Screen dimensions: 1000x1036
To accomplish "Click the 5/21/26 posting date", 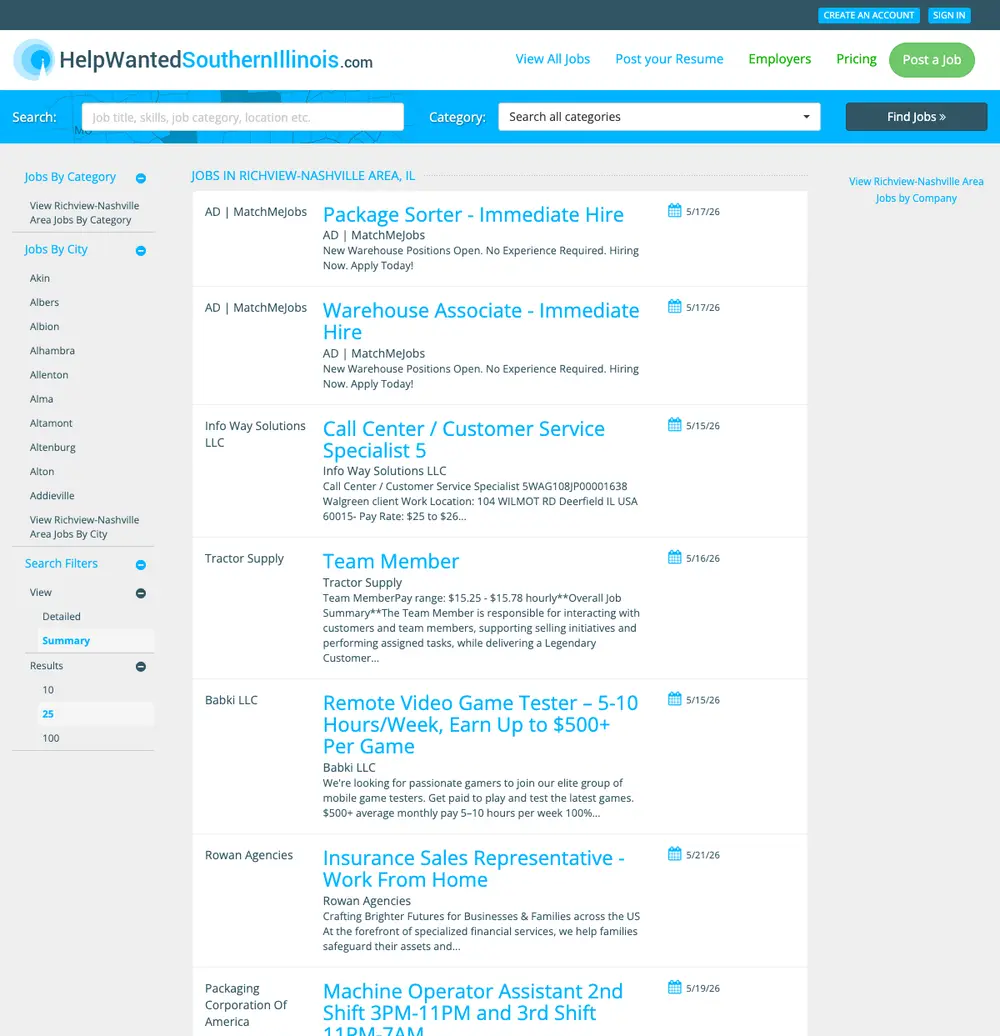I will (703, 855).
